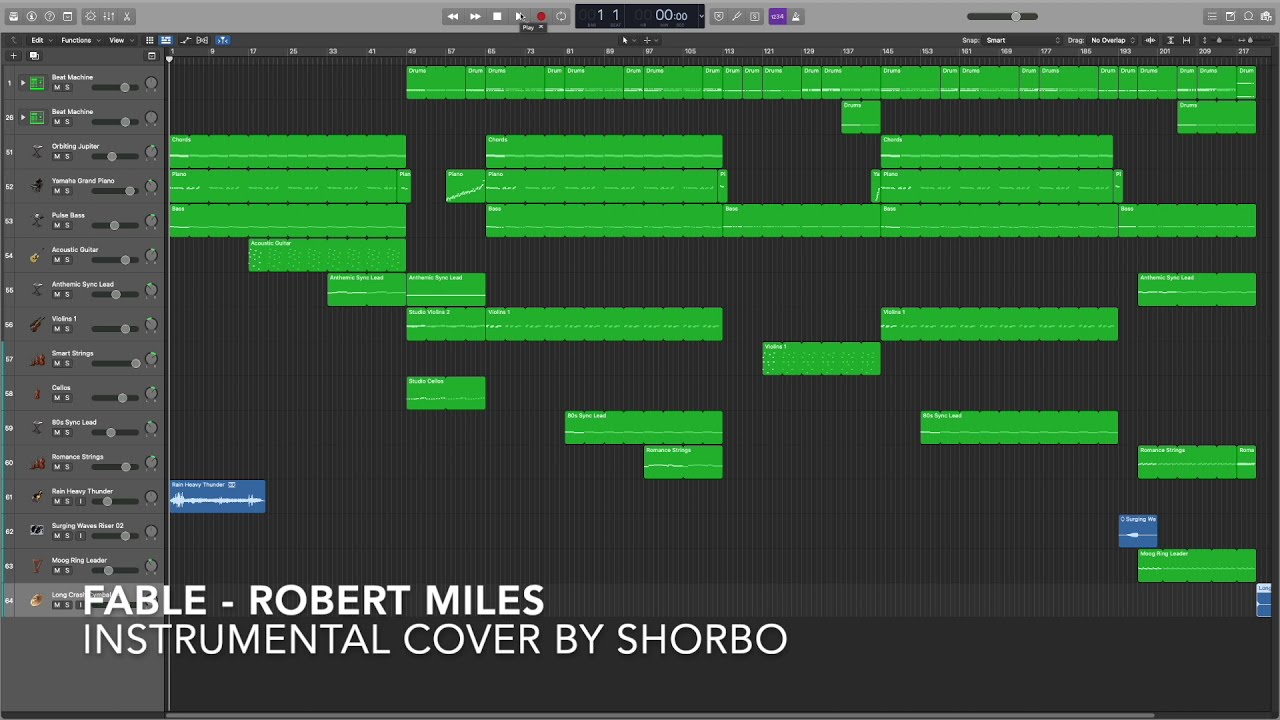Open the Inspector info icon
Screen dimensions: 1280x720
pos(32,16)
